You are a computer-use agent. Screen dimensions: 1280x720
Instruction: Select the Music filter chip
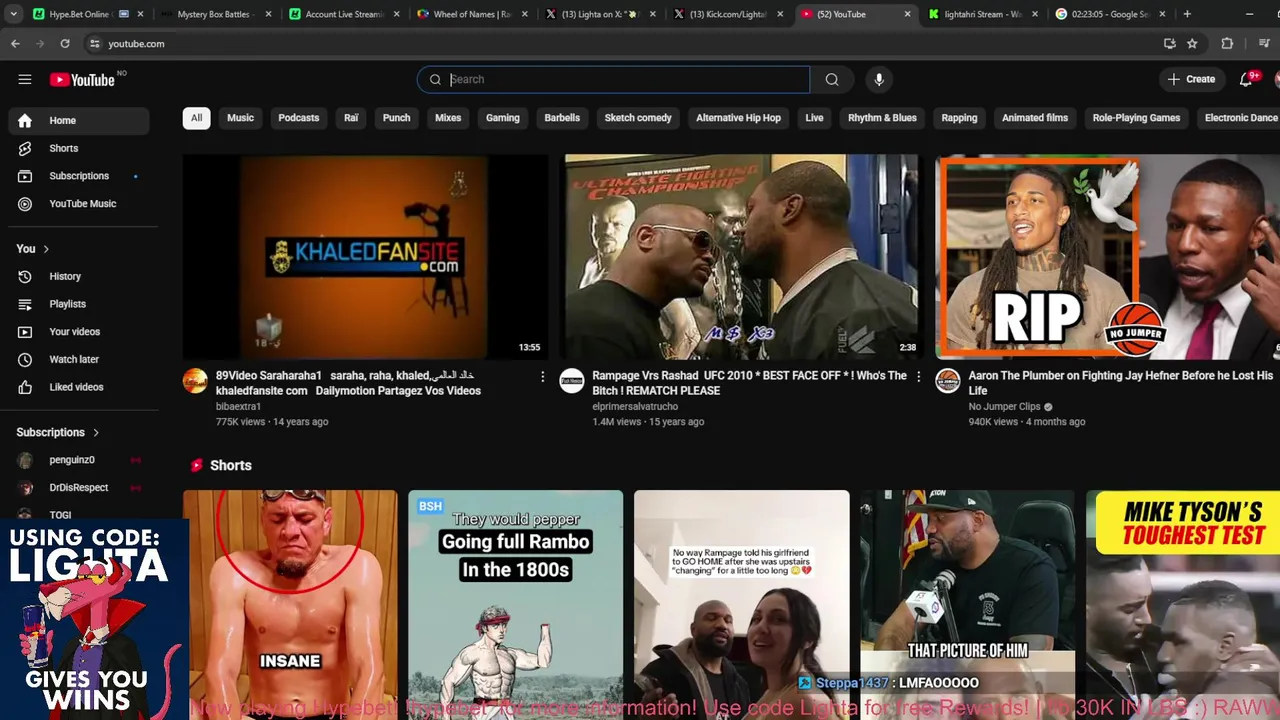(x=240, y=118)
